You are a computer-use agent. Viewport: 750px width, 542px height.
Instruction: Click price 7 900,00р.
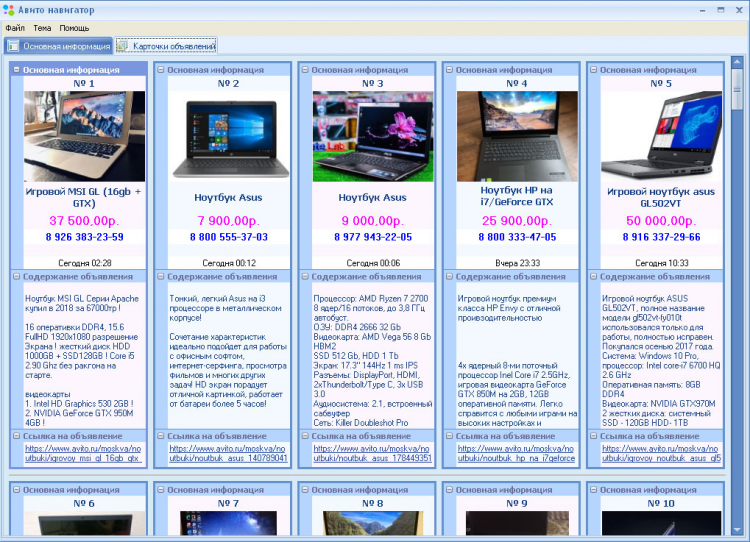click(229, 221)
